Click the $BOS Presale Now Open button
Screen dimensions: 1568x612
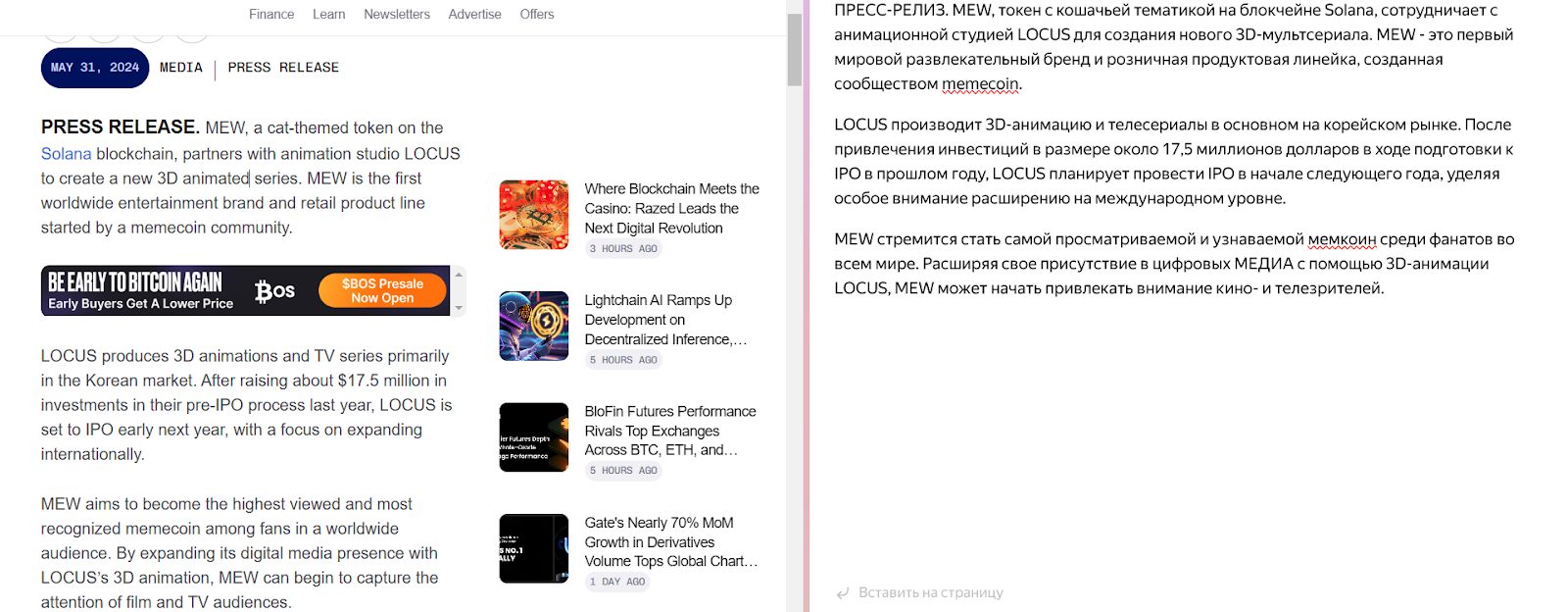pyautogui.click(x=382, y=290)
